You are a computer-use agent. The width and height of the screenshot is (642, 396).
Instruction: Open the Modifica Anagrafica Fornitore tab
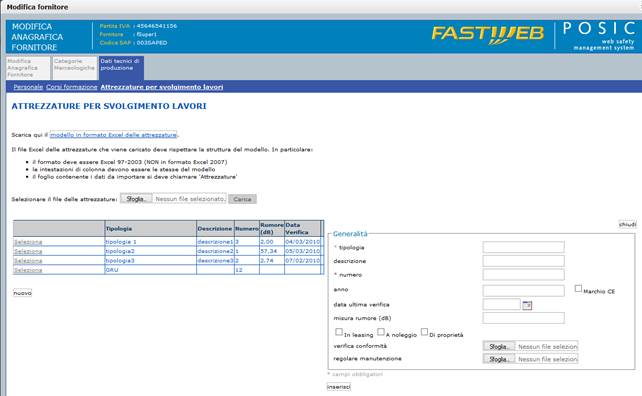click(28, 68)
